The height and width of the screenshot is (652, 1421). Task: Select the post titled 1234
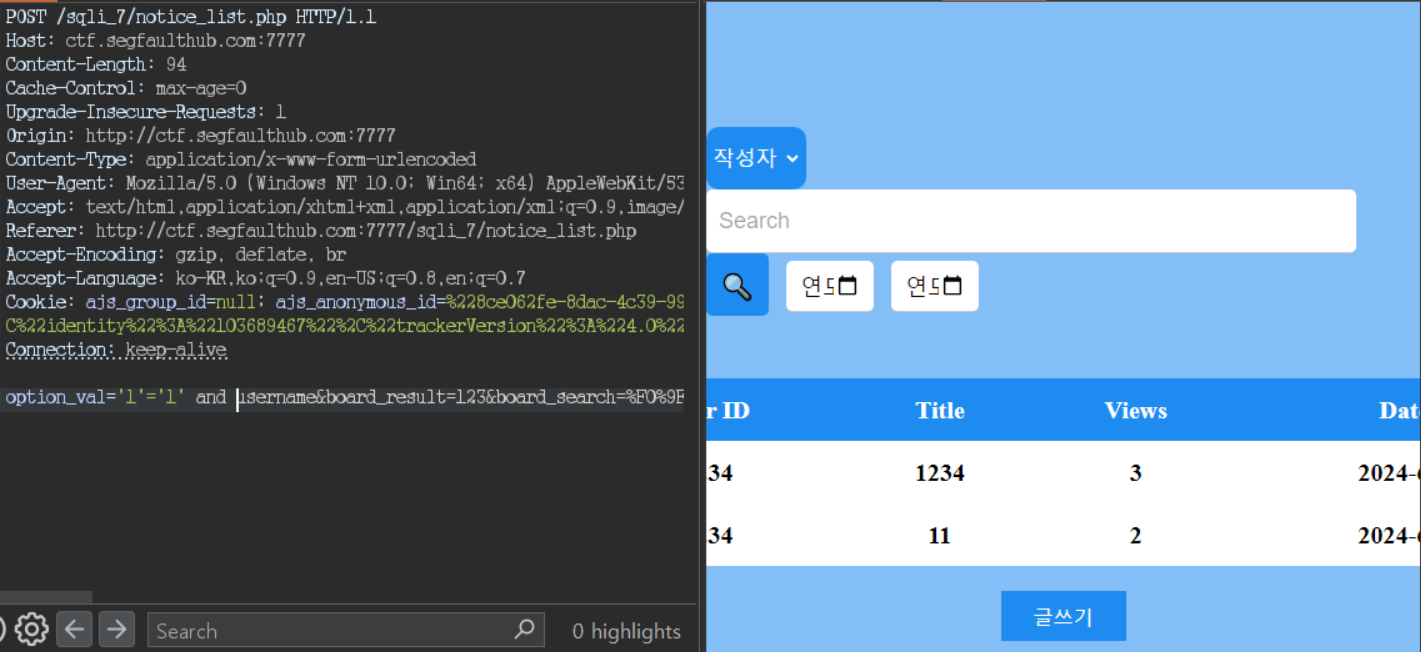click(x=940, y=473)
